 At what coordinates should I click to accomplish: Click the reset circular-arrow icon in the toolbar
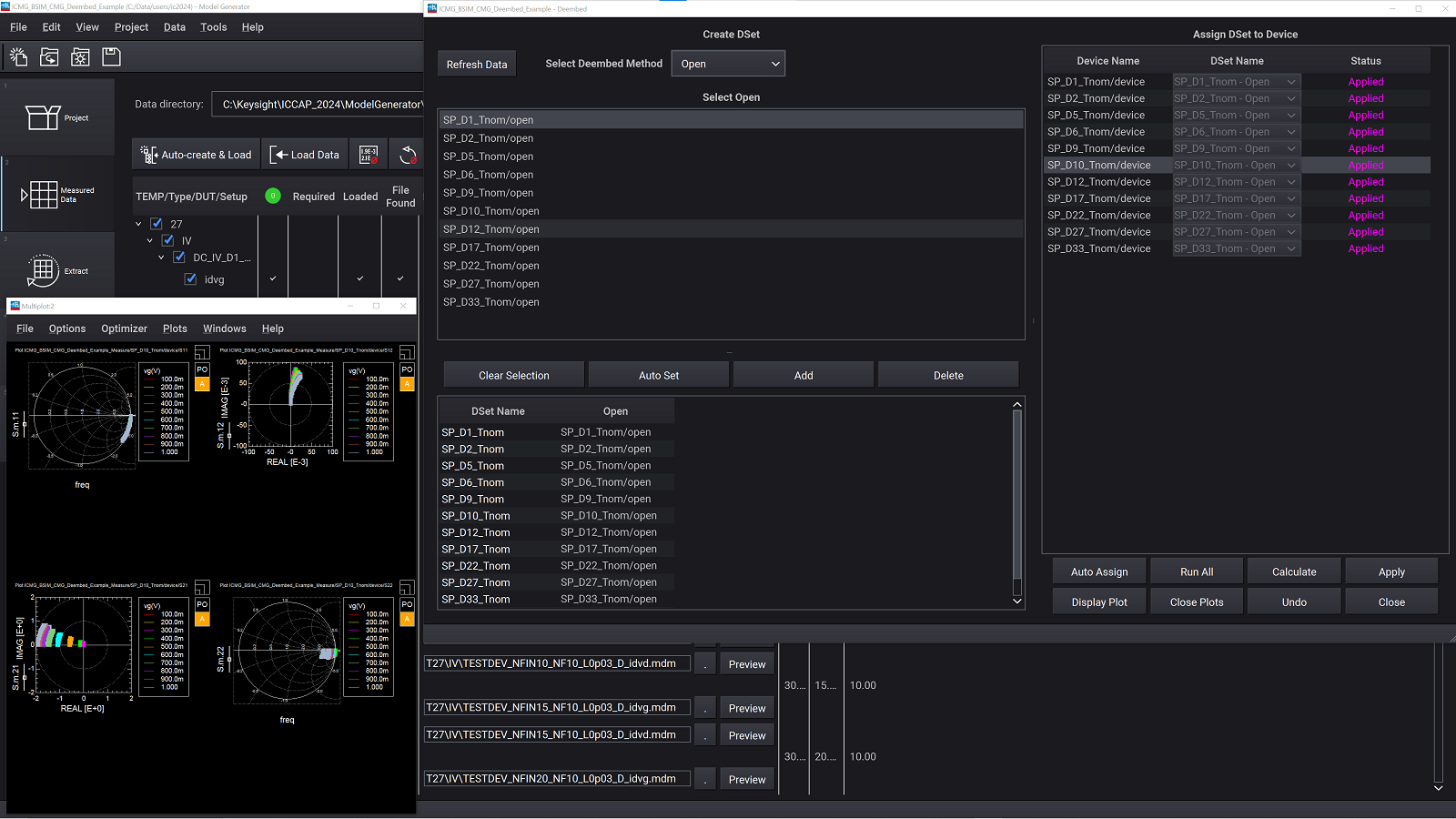(x=408, y=154)
